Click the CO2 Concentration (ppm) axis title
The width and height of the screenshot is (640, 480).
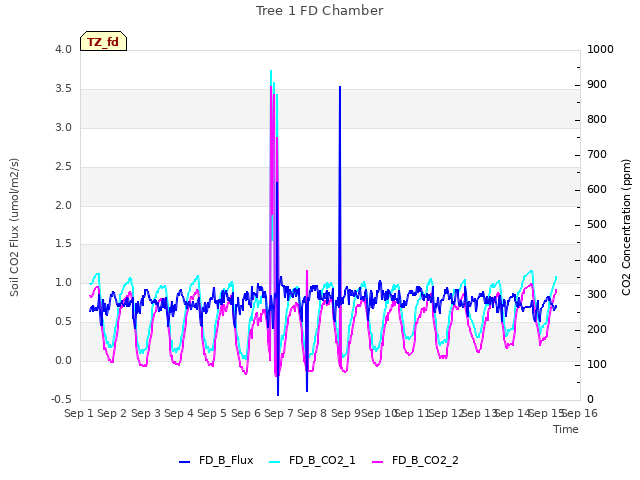pyautogui.click(x=626, y=227)
